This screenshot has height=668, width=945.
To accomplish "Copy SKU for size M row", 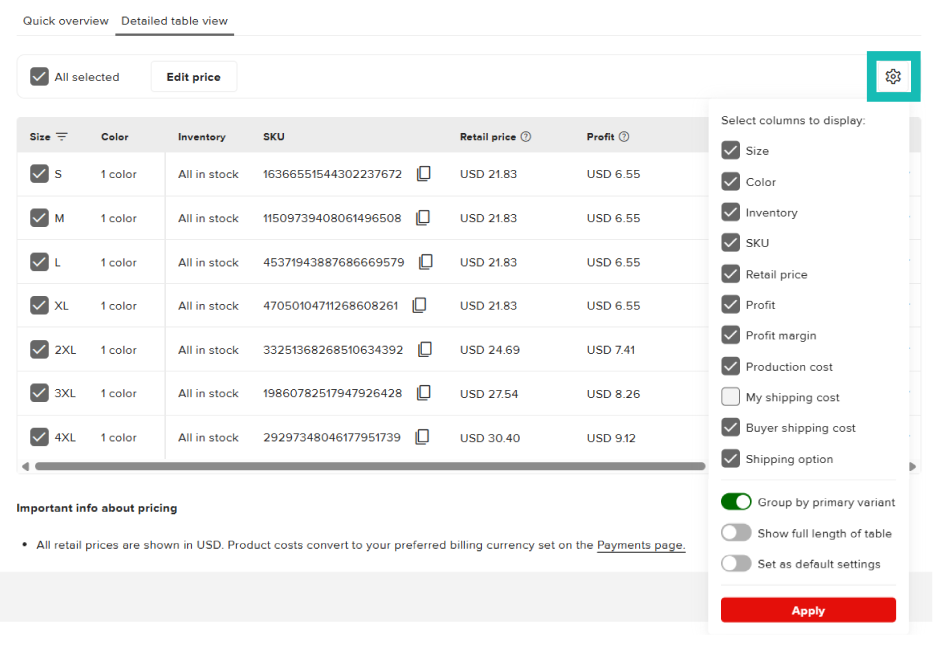I will tap(423, 218).
